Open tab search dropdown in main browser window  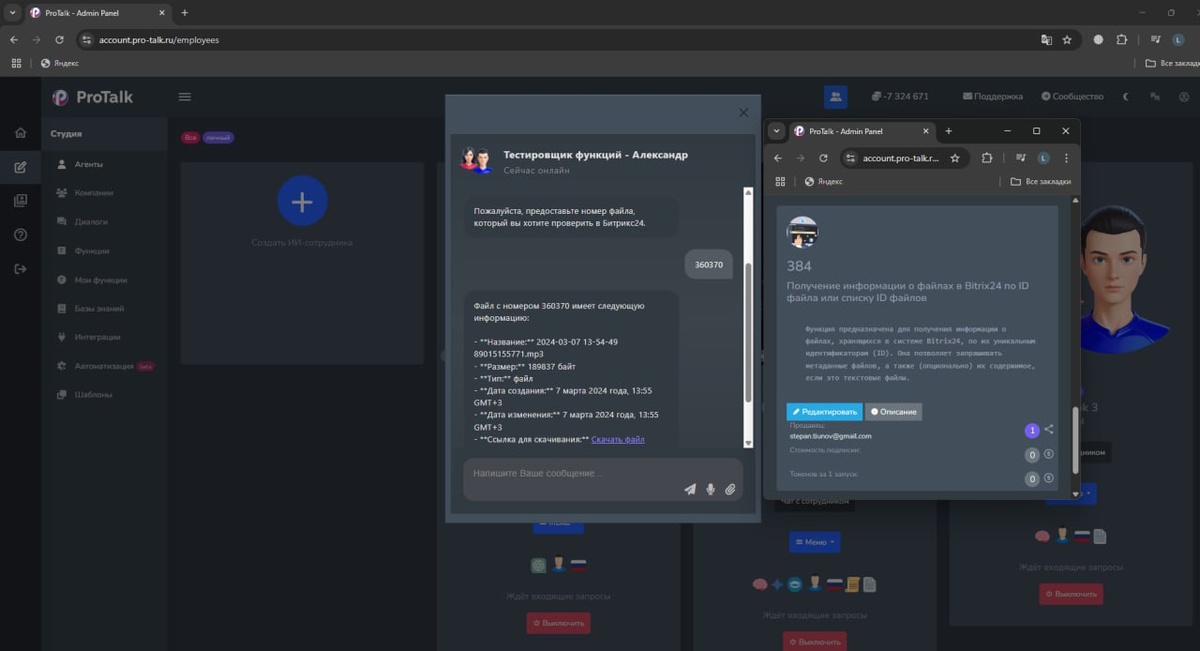[13, 12]
